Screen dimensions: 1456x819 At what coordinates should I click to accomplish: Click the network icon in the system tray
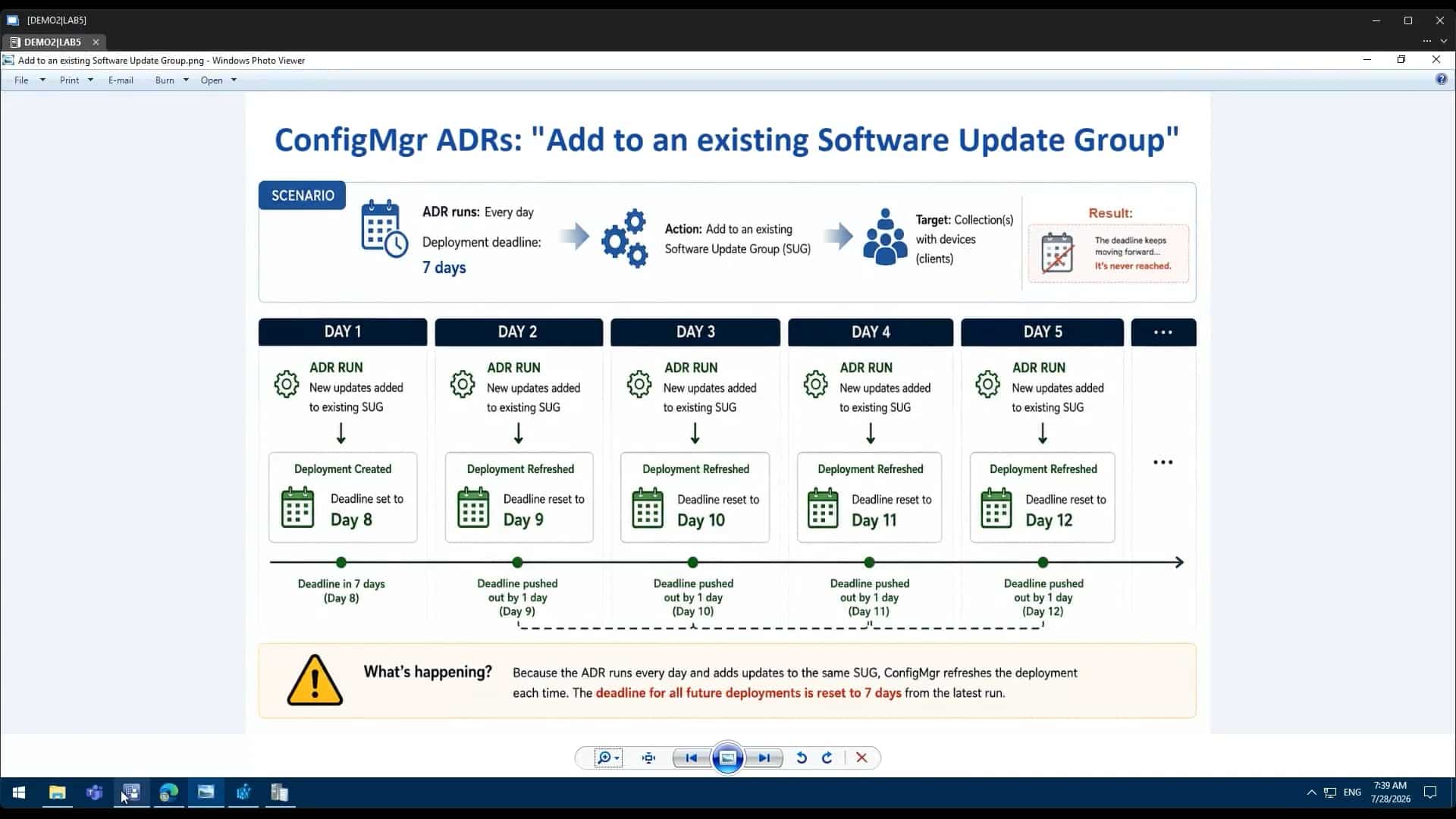pos(1330,792)
